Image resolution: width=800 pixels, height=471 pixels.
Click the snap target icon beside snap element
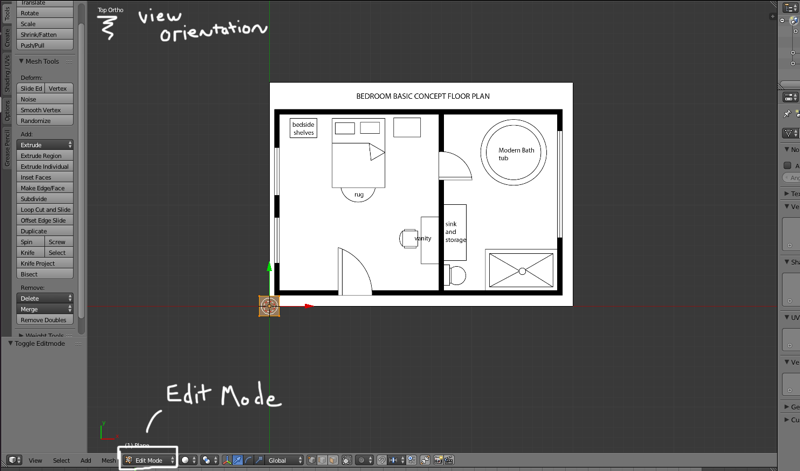[411, 460]
